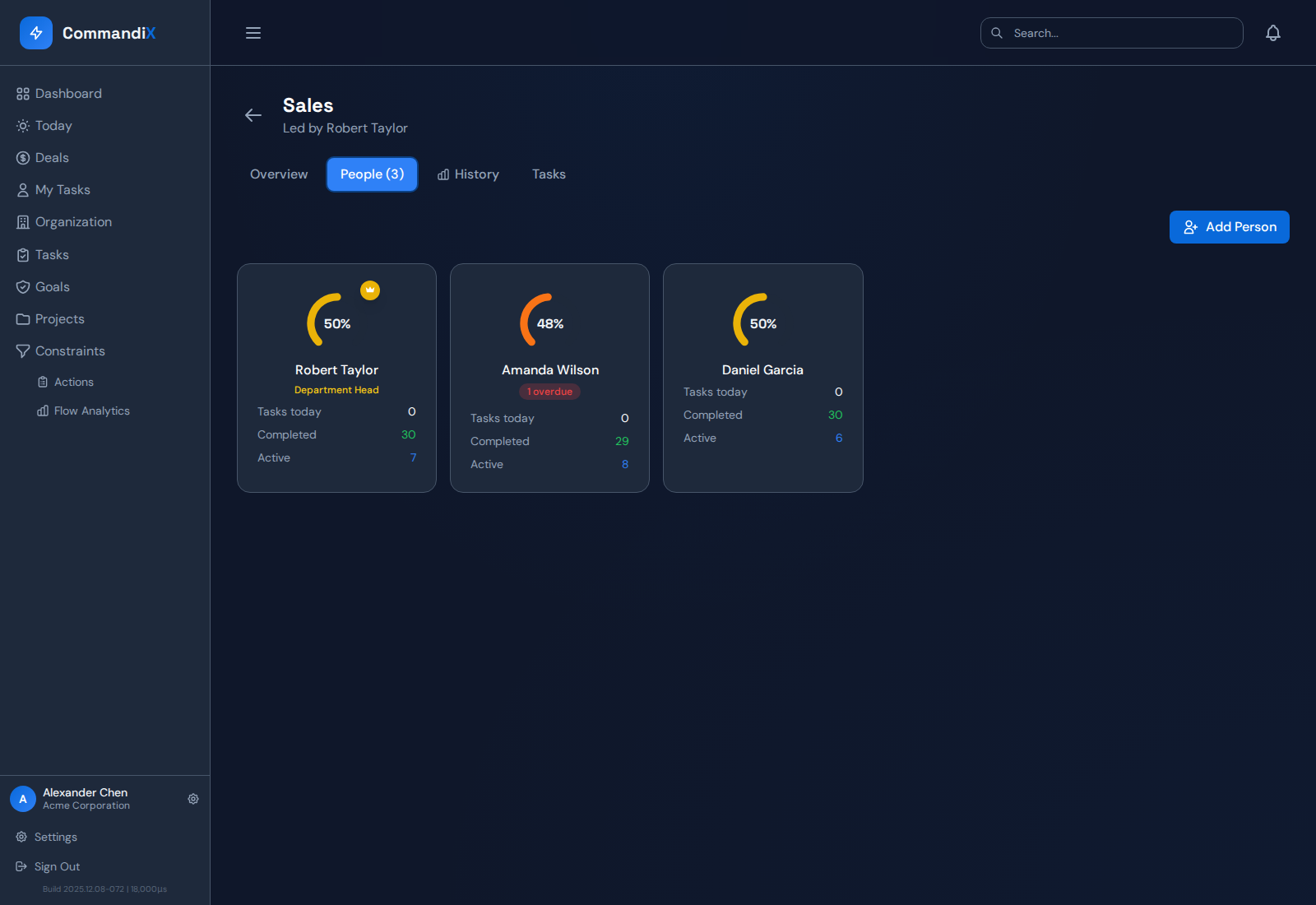Click the Tasks clipboard icon in sidebar
Image resolution: width=1316 pixels, height=905 pixels.
coord(23,255)
